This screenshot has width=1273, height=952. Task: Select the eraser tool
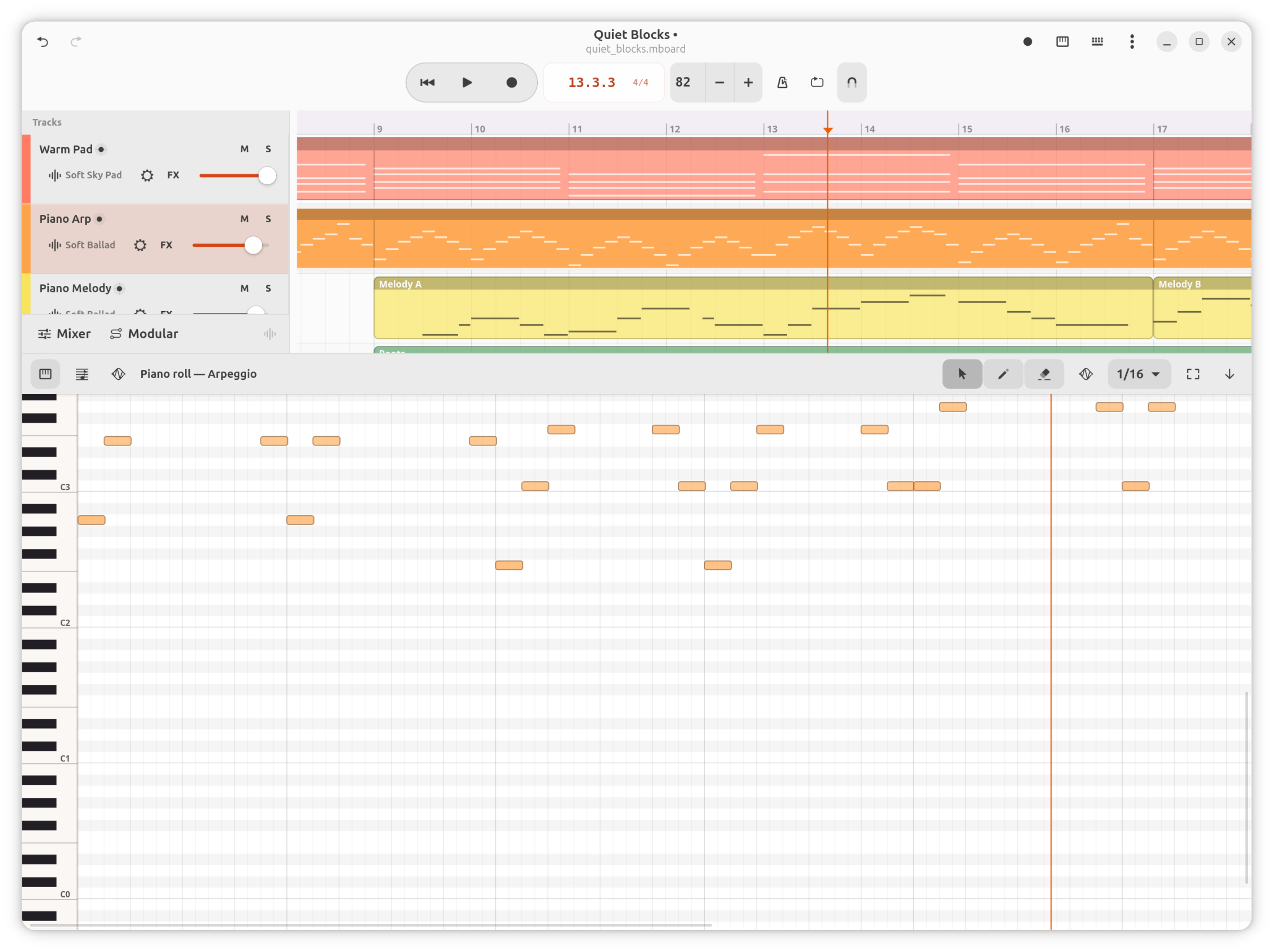point(1044,374)
